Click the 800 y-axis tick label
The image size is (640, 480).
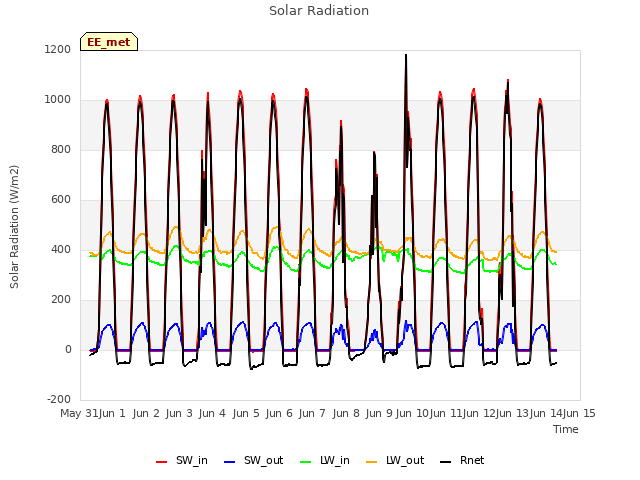click(61, 149)
